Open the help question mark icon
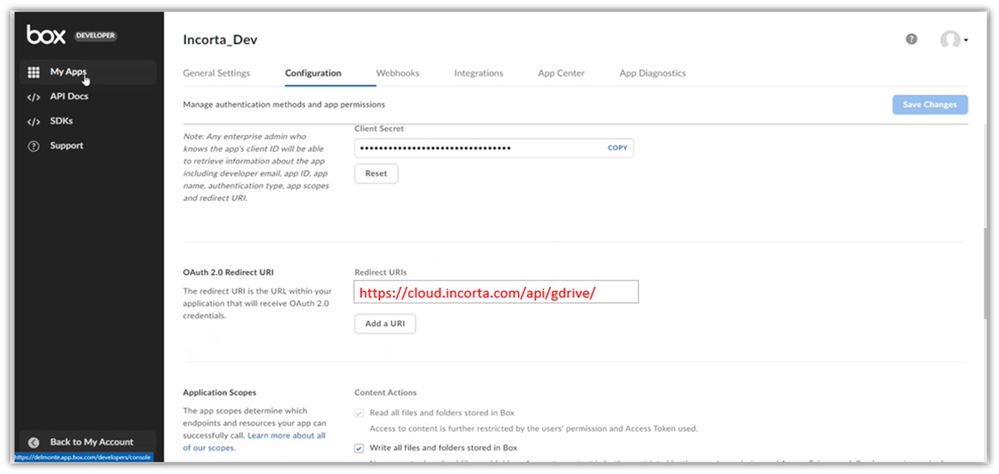 [911, 39]
